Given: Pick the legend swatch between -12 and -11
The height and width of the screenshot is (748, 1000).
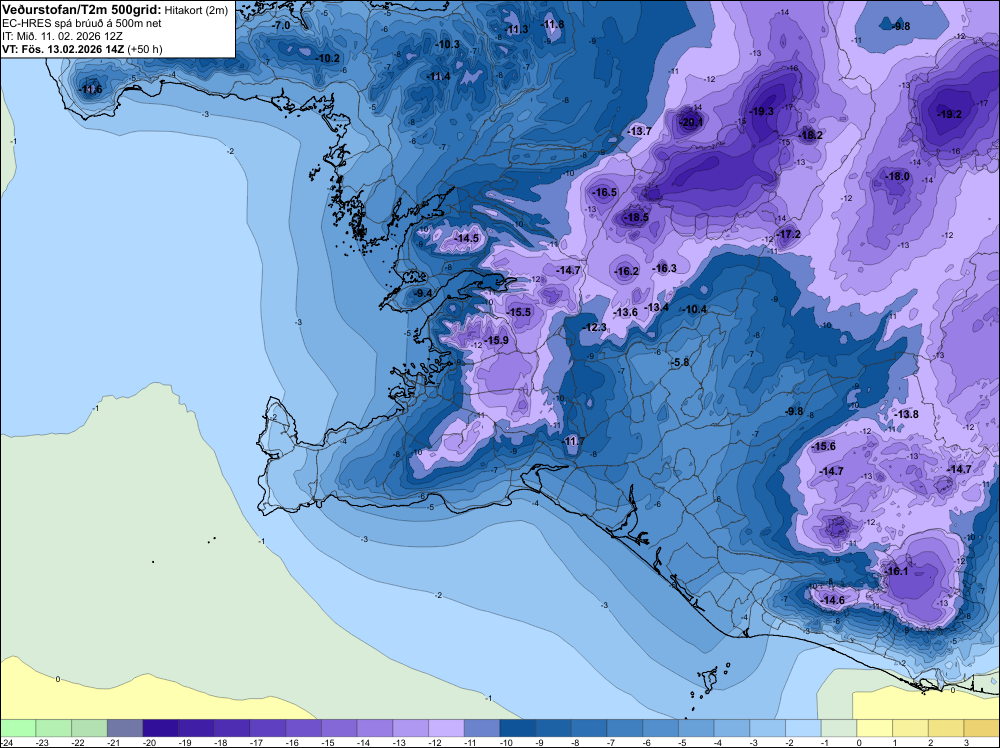Looking at the screenshot, I should [446, 728].
